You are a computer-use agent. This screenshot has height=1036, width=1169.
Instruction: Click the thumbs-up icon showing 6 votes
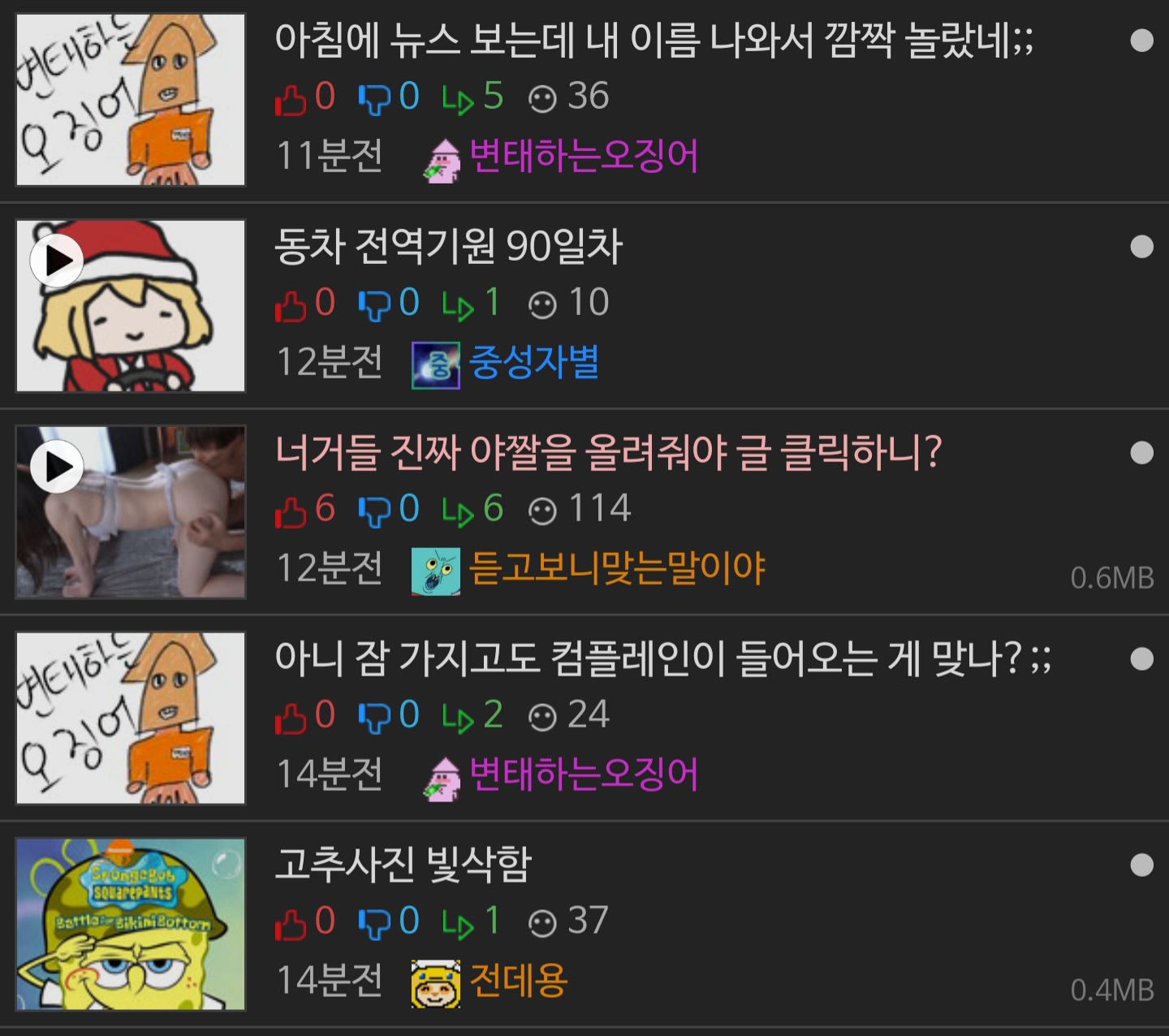[x=290, y=512]
